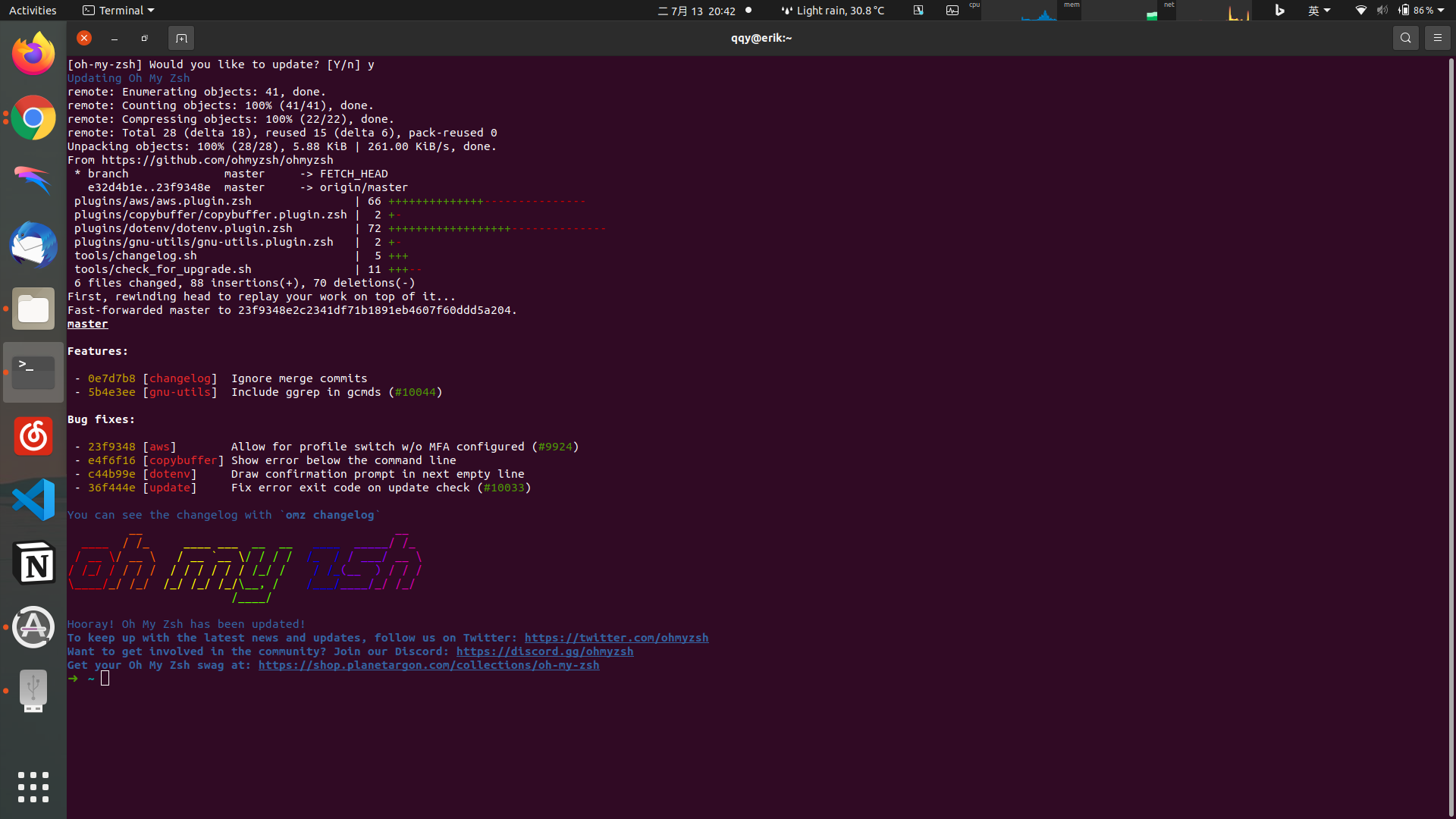Select the Terminal icon in the dock
The width and height of the screenshot is (1456, 819).
[x=33, y=372]
